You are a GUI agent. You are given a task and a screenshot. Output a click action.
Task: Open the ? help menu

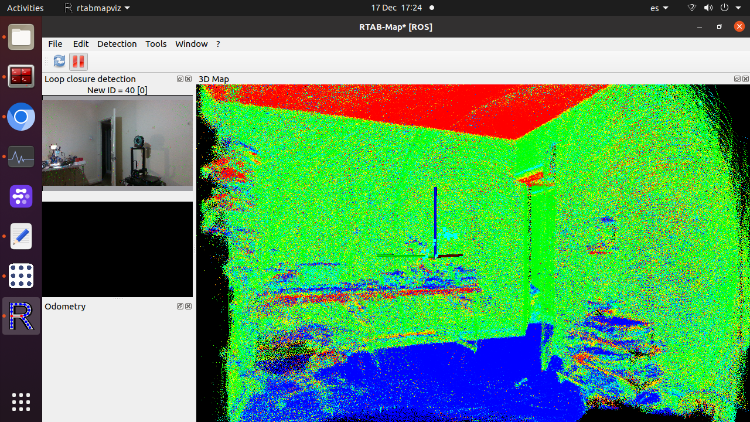pos(218,44)
